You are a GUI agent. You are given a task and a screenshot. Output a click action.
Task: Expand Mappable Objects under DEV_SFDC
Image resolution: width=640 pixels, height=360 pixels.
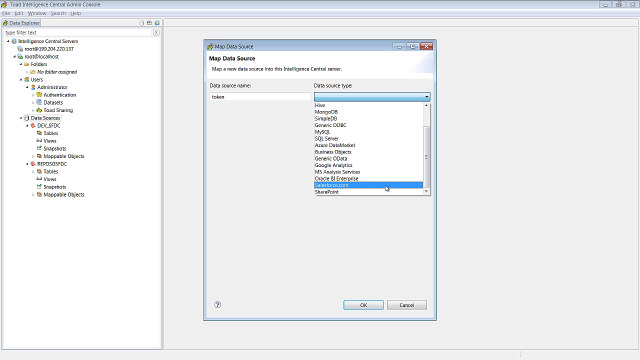click(x=33, y=156)
